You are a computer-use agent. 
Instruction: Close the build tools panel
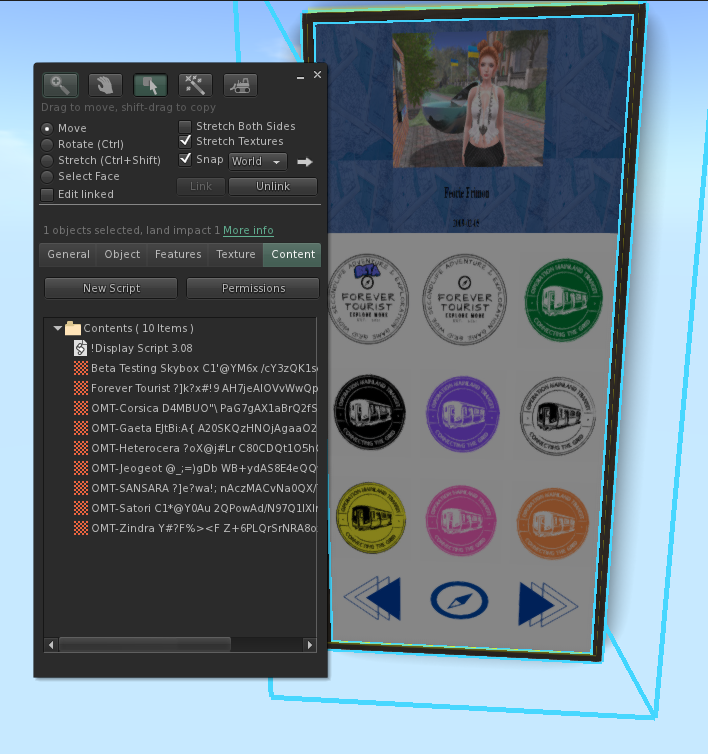coord(317,75)
